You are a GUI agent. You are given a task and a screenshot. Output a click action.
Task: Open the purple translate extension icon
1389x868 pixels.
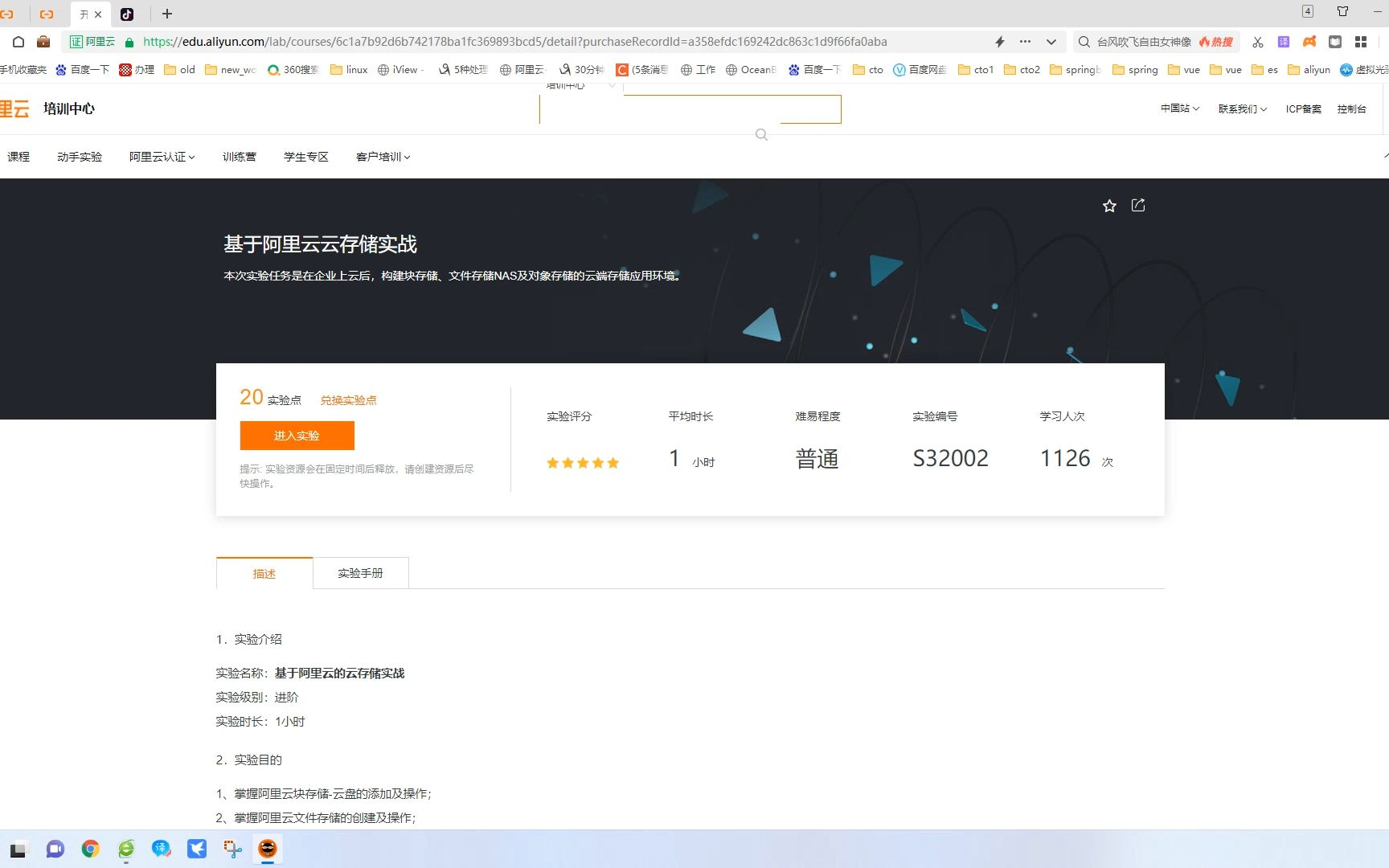pyautogui.click(x=1284, y=42)
